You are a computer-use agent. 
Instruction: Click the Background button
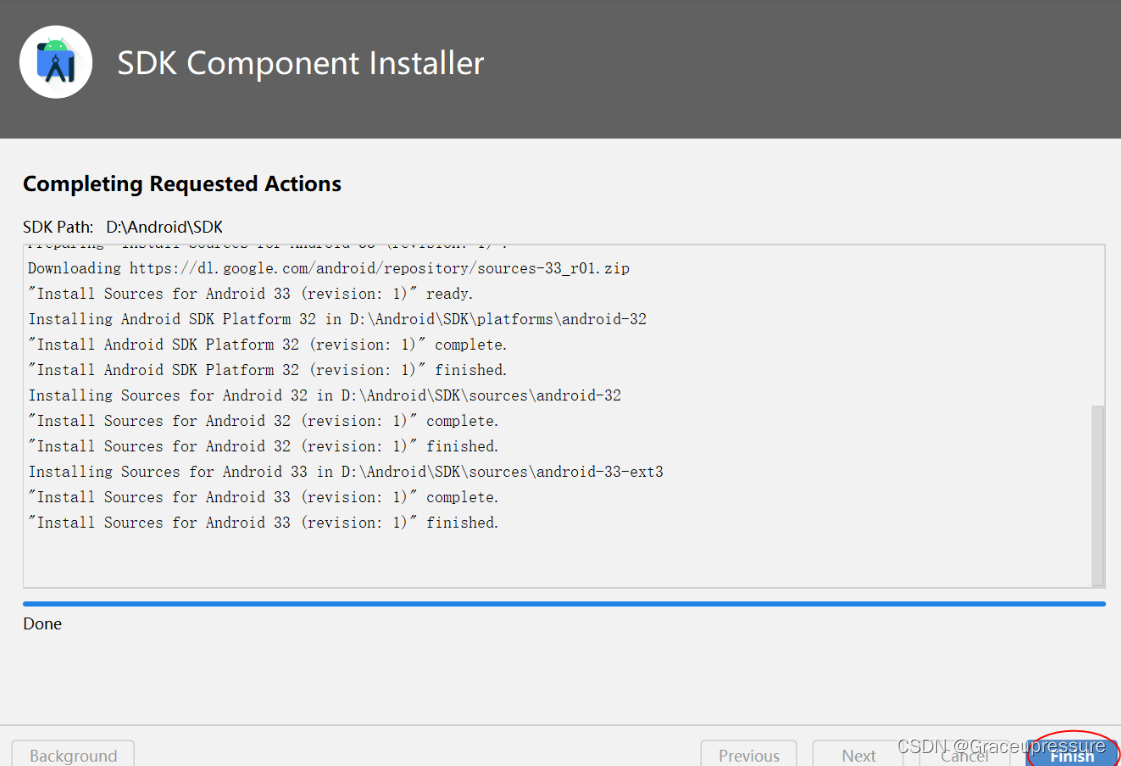pos(73,755)
